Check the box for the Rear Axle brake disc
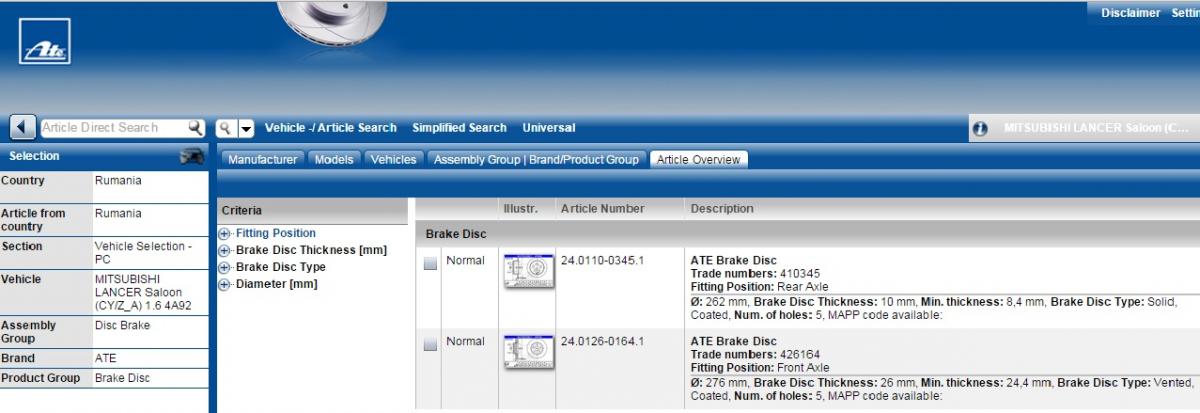This screenshot has width=1200, height=413. coord(430,264)
